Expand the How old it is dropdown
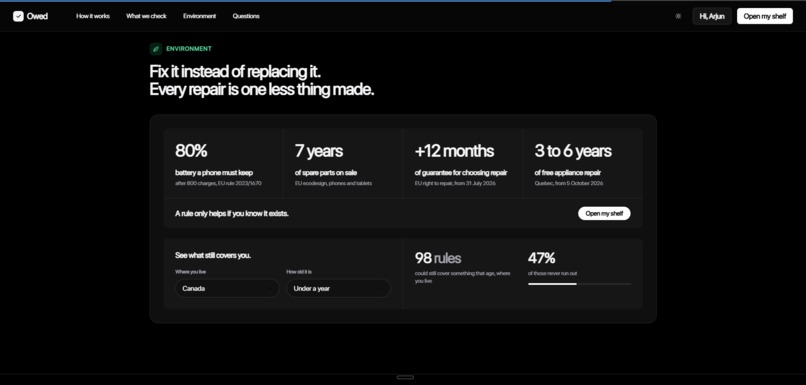Image resolution: width=806 pixels, height=385 pixels. pyautogui.click(x=338, y=288)
